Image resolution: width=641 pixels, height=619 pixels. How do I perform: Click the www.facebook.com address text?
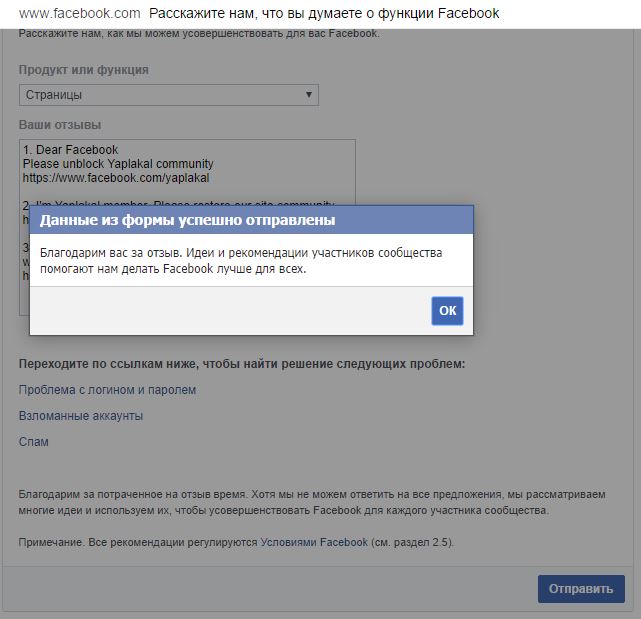tap(80, 13)
